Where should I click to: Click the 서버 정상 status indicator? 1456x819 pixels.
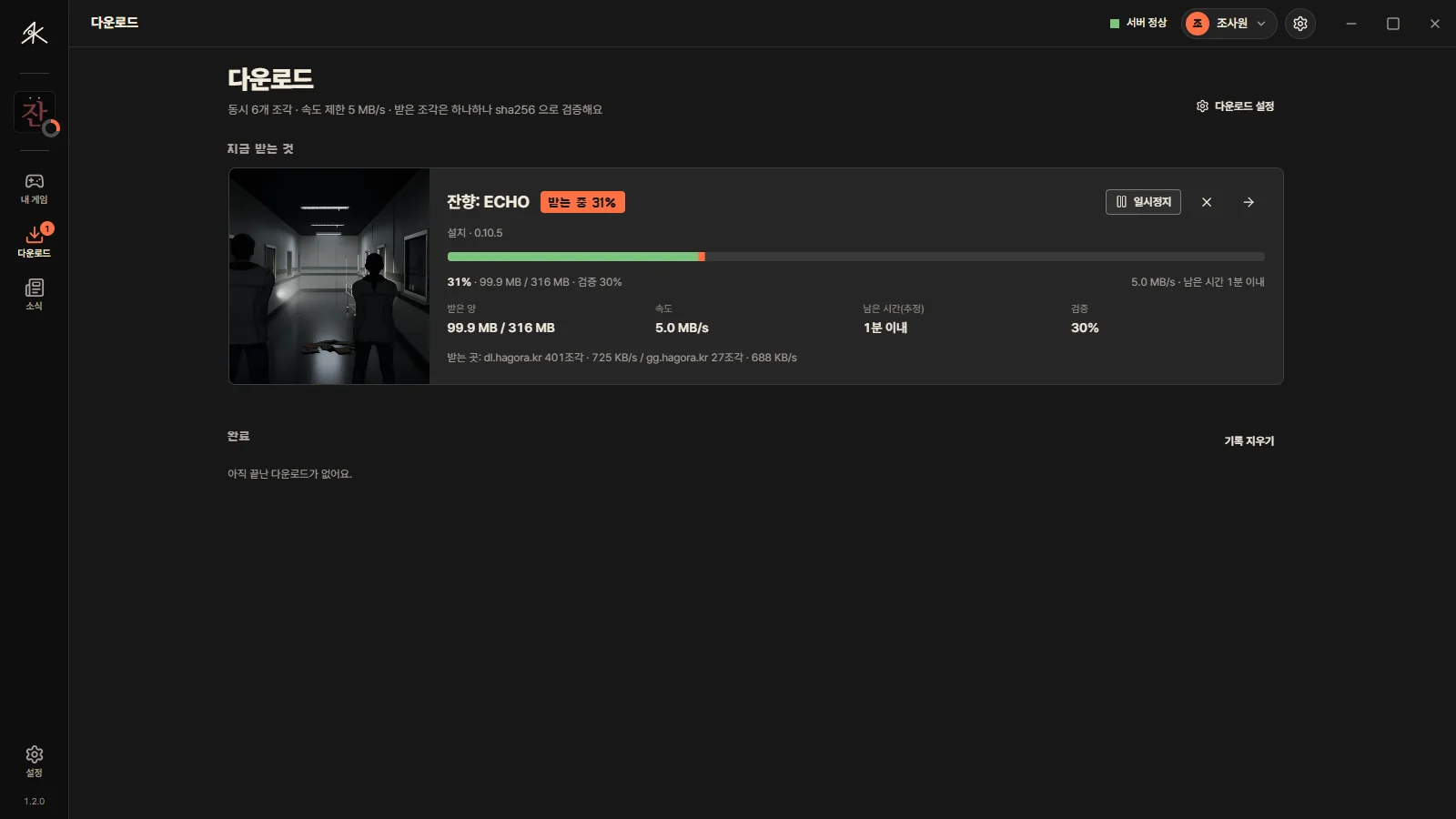[x=1138, y=23]
